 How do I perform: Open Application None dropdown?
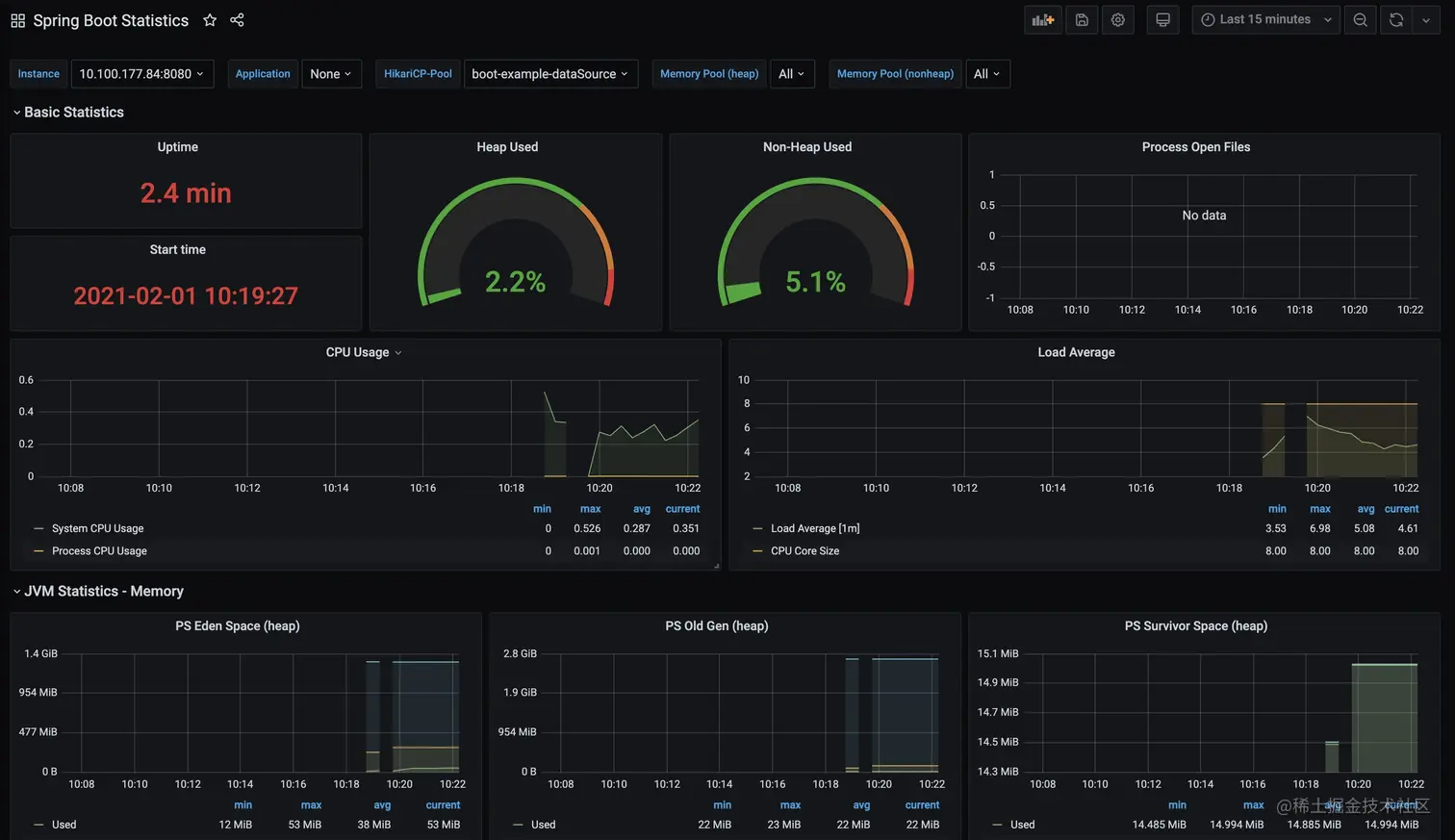click(x=331, y=74)
